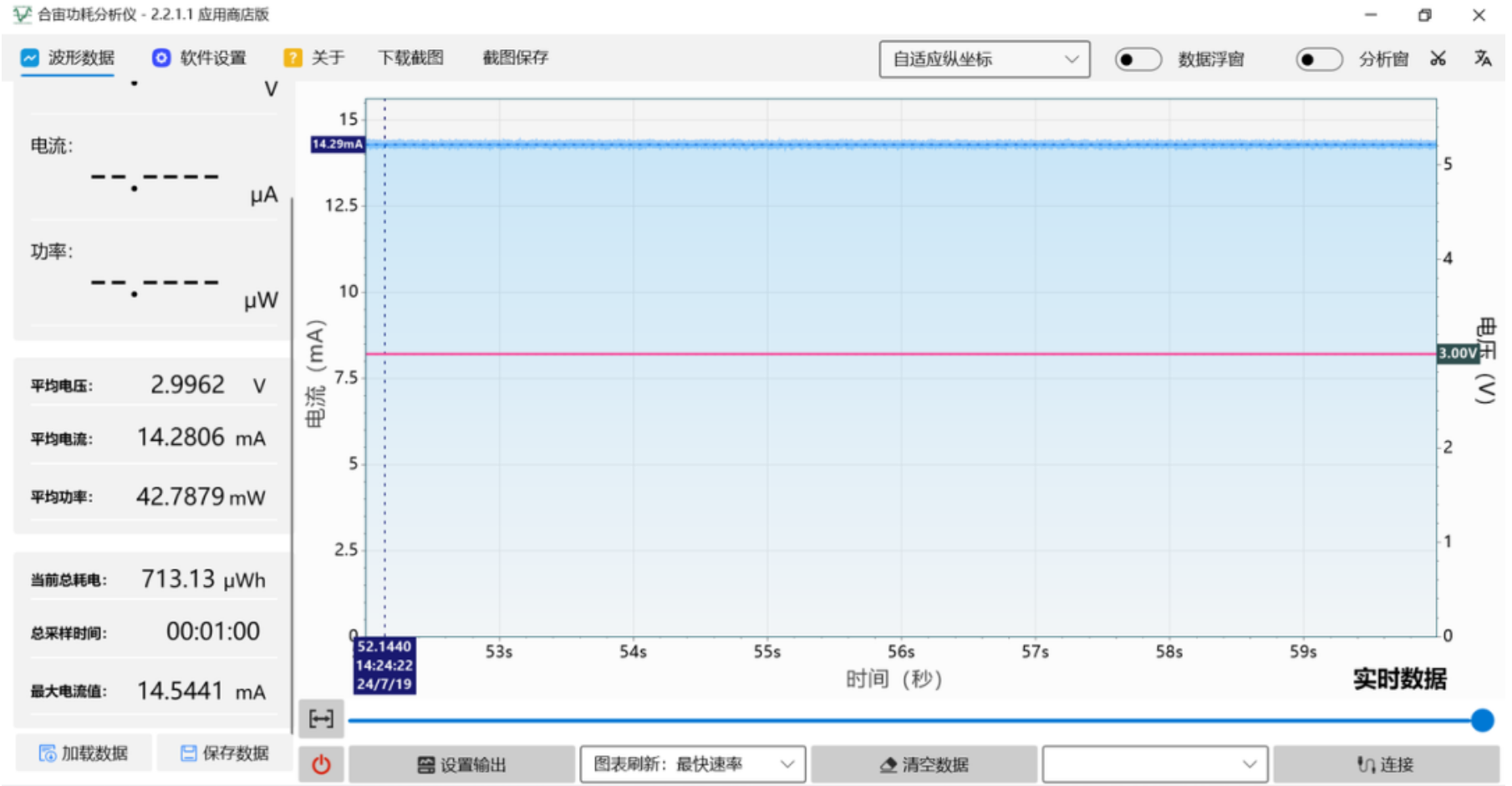Click the 软件设置 gear icon

coord(161,58)
